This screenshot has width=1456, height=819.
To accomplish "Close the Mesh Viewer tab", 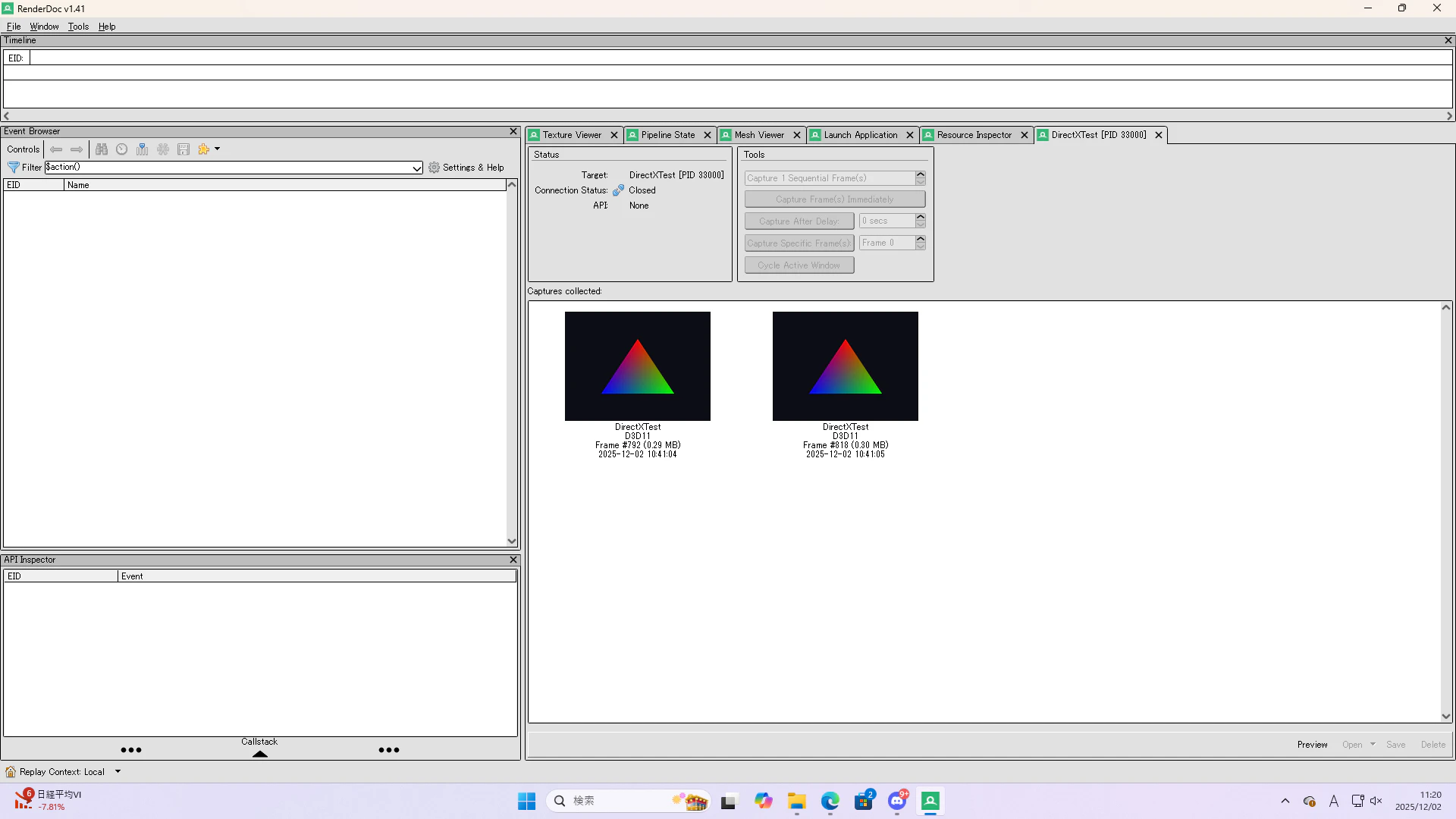I will click(797, 135).
